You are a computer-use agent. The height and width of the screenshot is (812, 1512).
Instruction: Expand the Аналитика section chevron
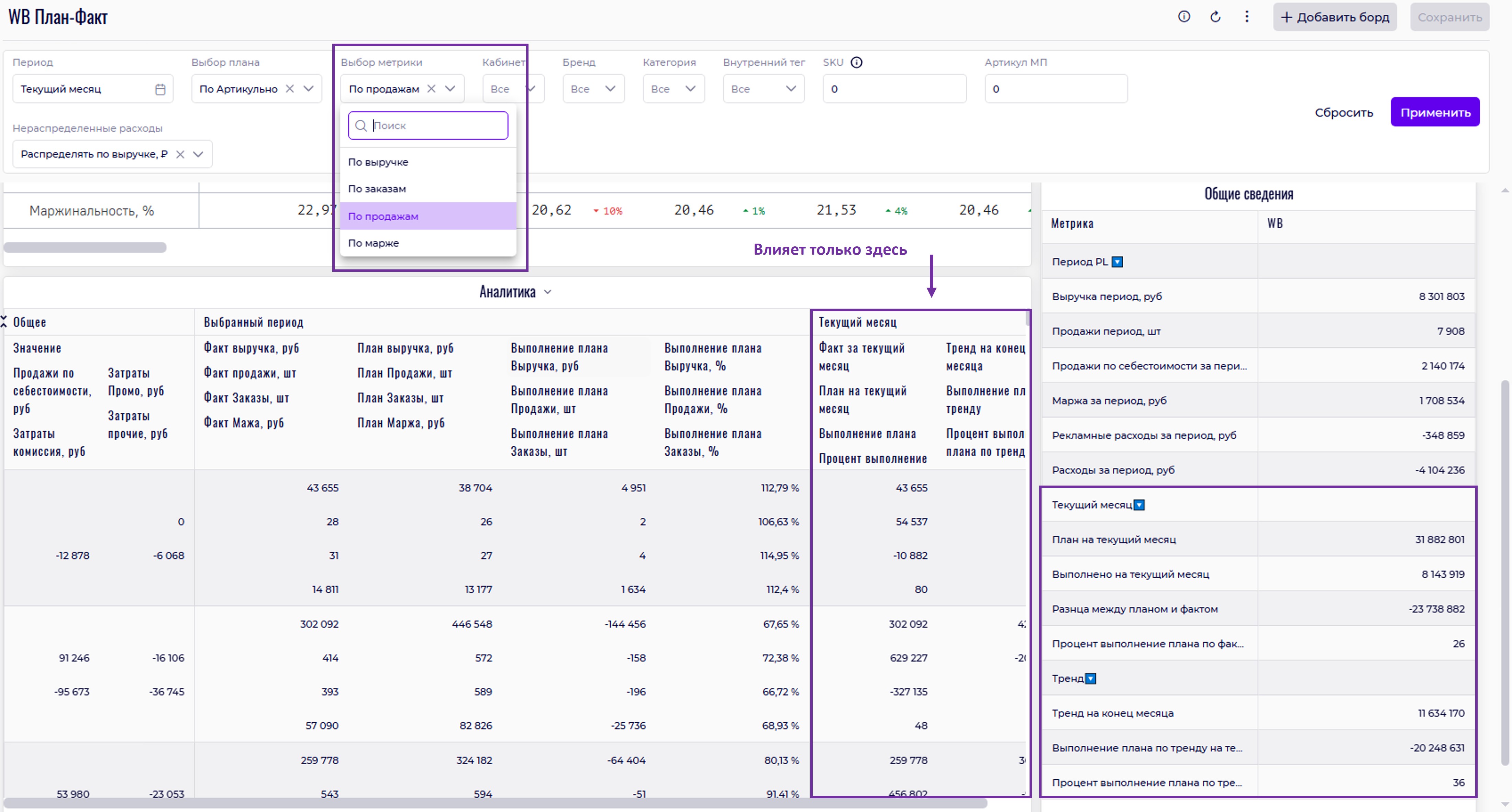point(548,292)
